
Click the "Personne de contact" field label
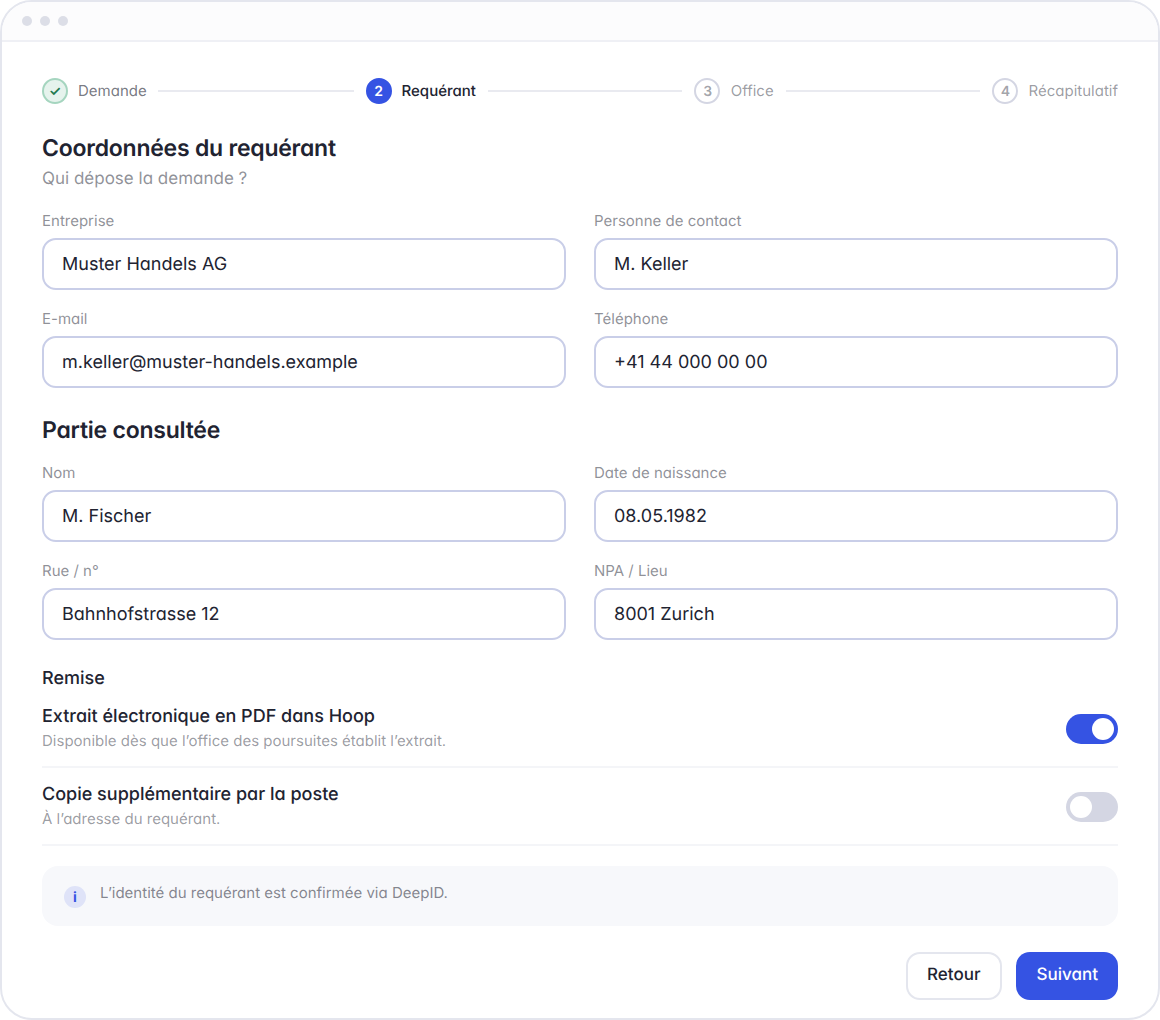point(667,221)
